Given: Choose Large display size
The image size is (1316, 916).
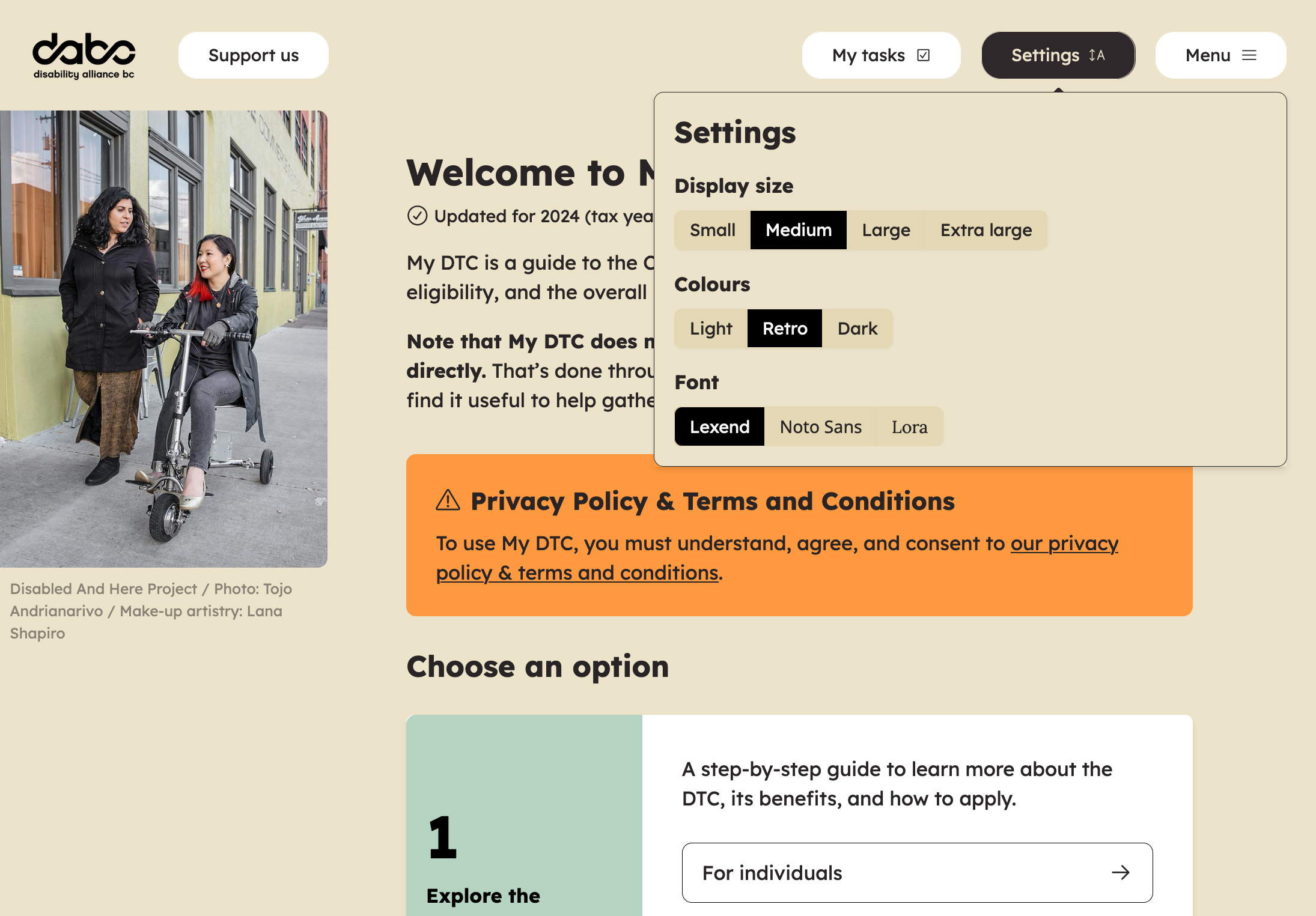Looking at the screenshot, I should (x=886, y=230).
